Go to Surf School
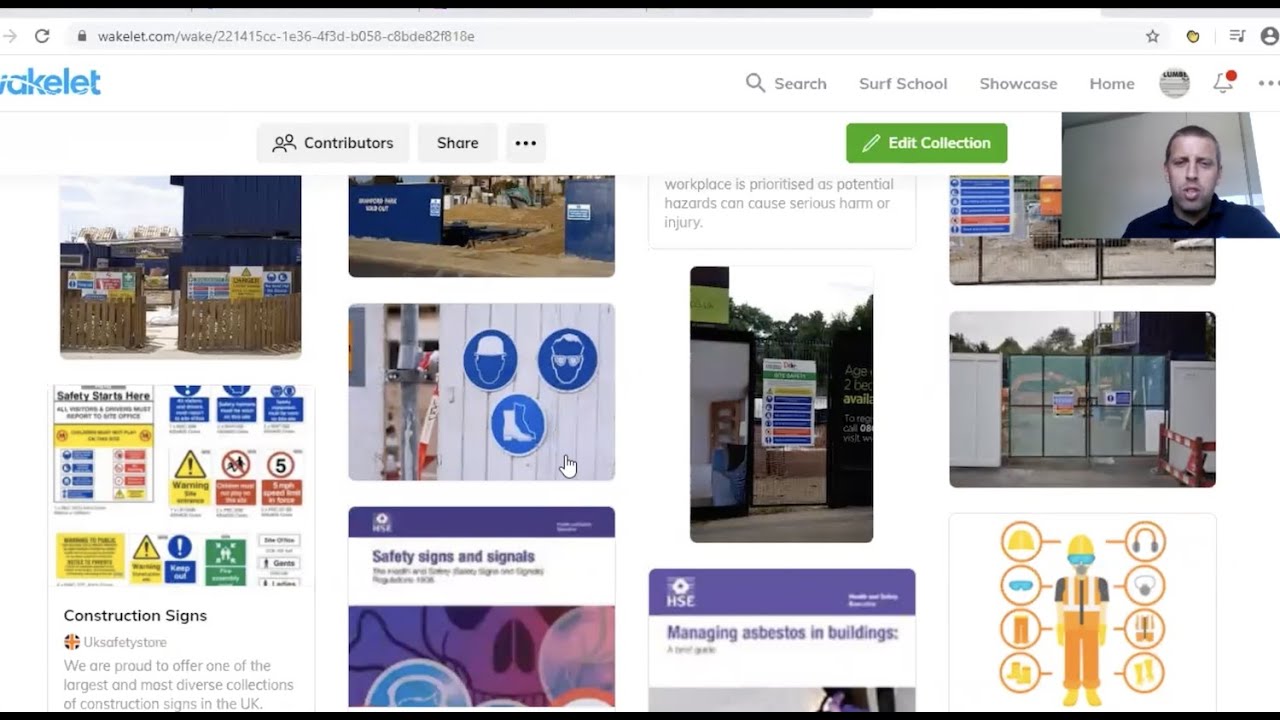 click(903, 84)
